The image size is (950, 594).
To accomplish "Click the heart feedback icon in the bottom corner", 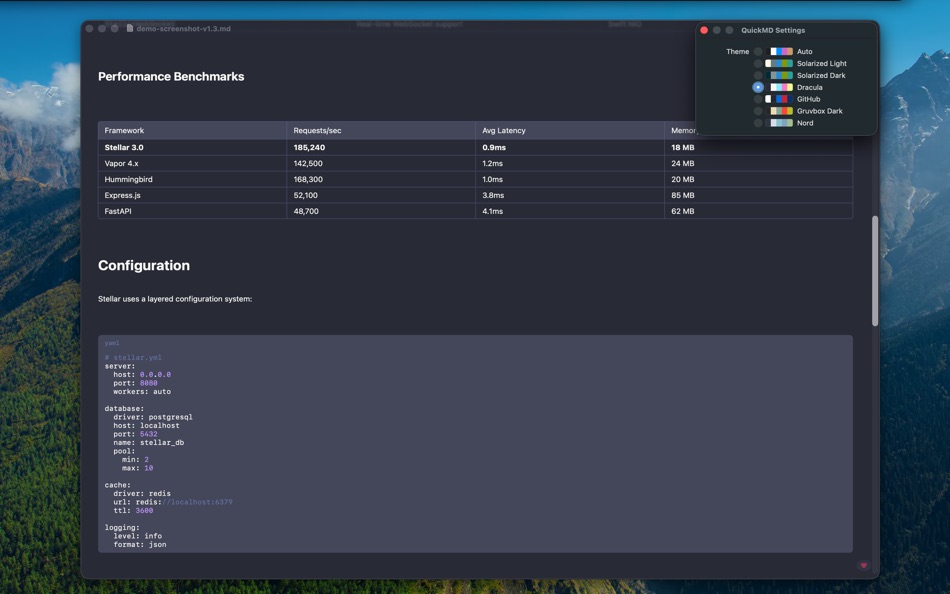I will pyautogui.click(x=862, y=565).
